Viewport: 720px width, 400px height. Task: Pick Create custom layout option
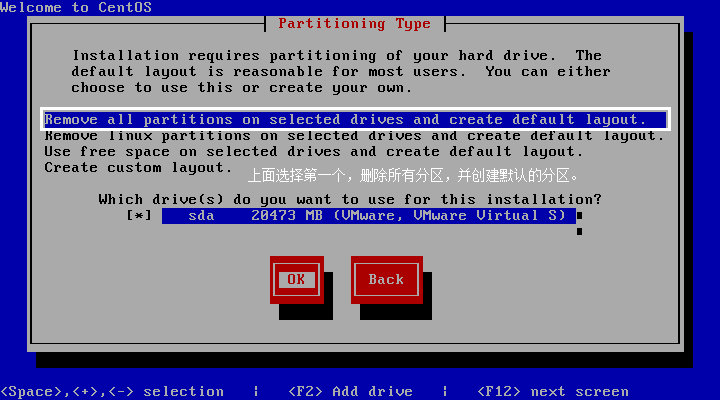(138, 168)
